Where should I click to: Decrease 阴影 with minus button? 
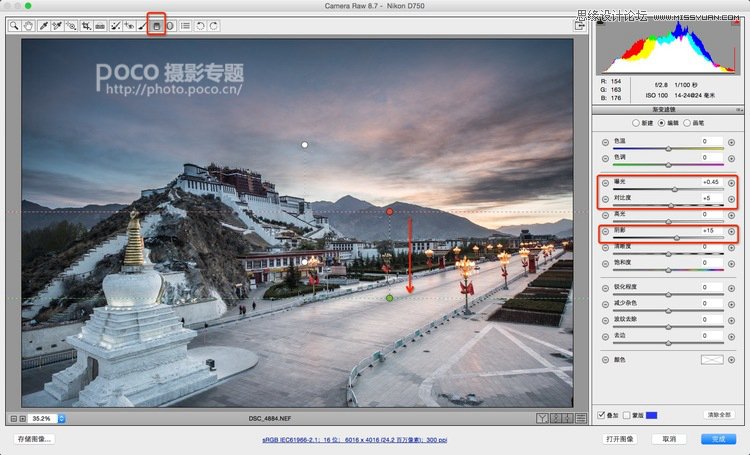pos(606,232)
